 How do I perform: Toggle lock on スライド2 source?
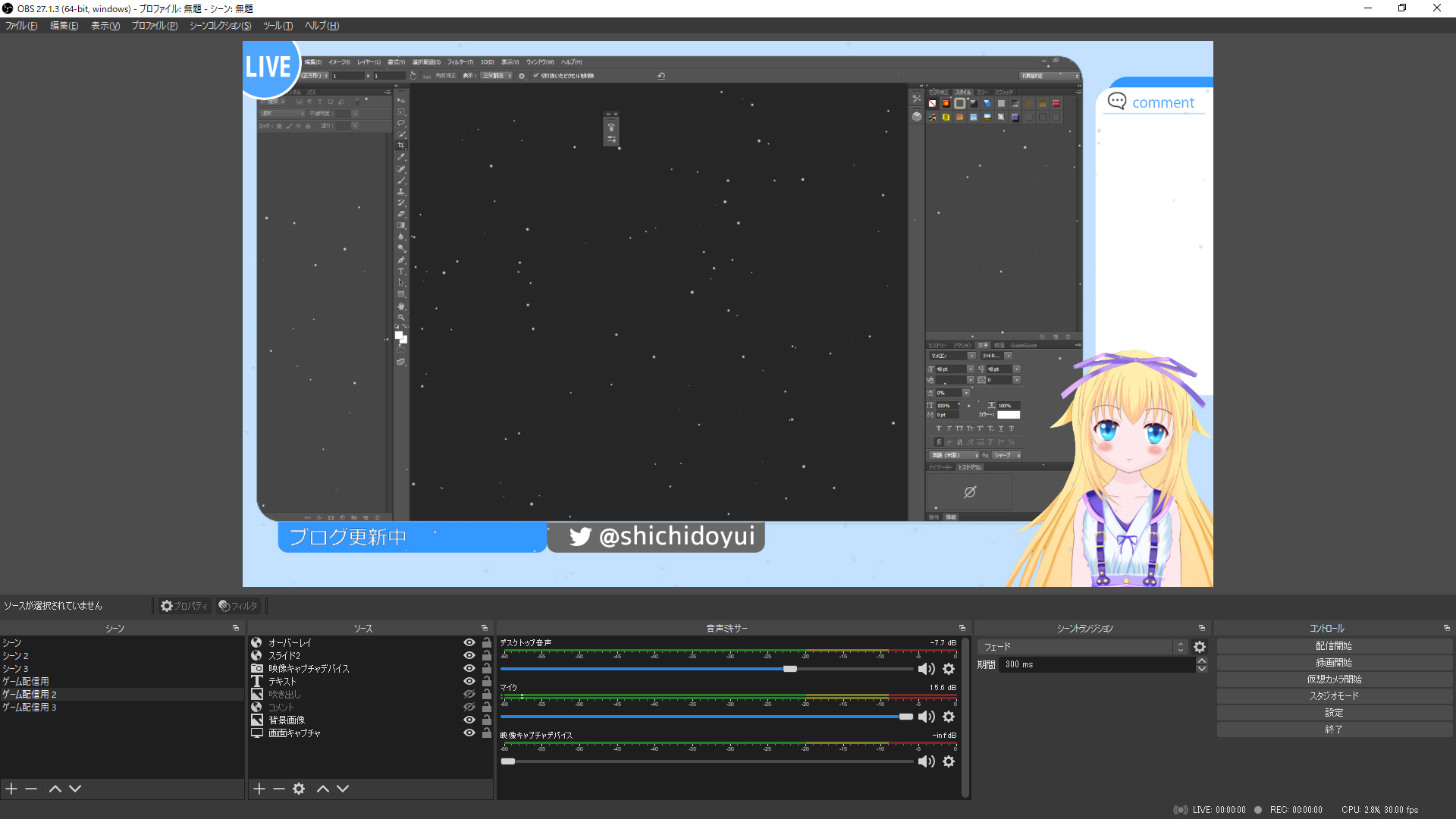point(487,655)
